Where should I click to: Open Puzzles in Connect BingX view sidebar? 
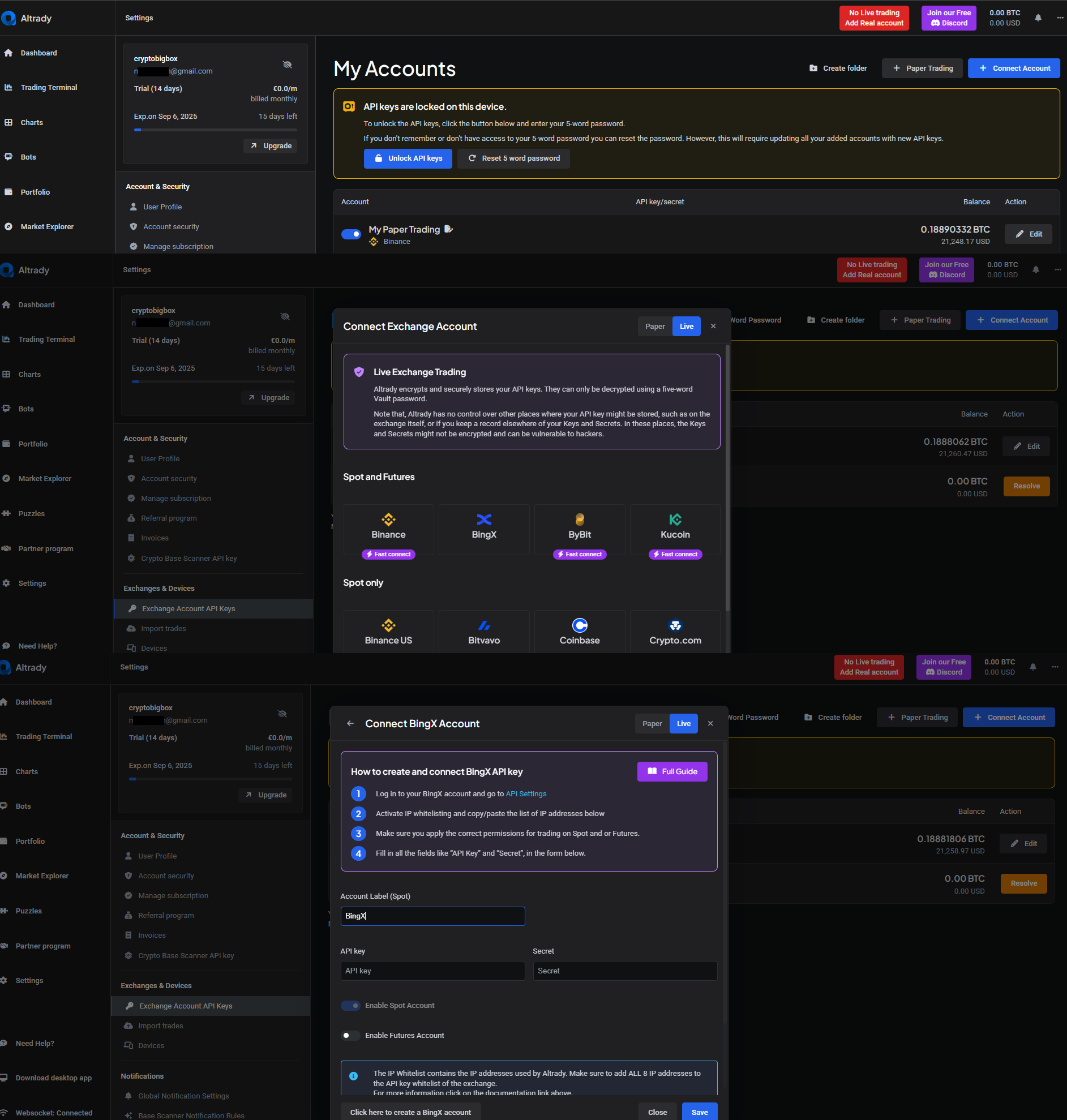tap(28, 911)
